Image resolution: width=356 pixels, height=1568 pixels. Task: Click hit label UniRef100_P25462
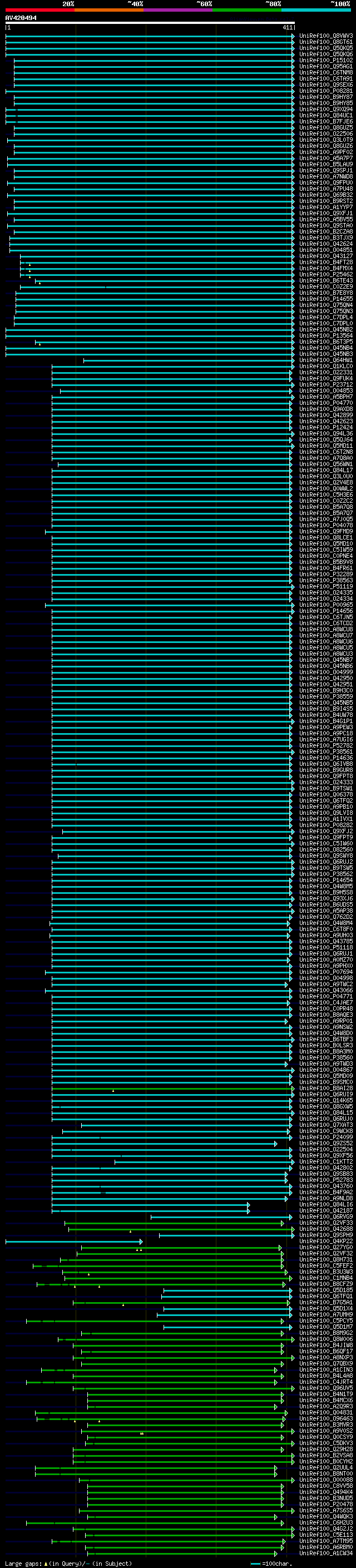click(325, 274)
